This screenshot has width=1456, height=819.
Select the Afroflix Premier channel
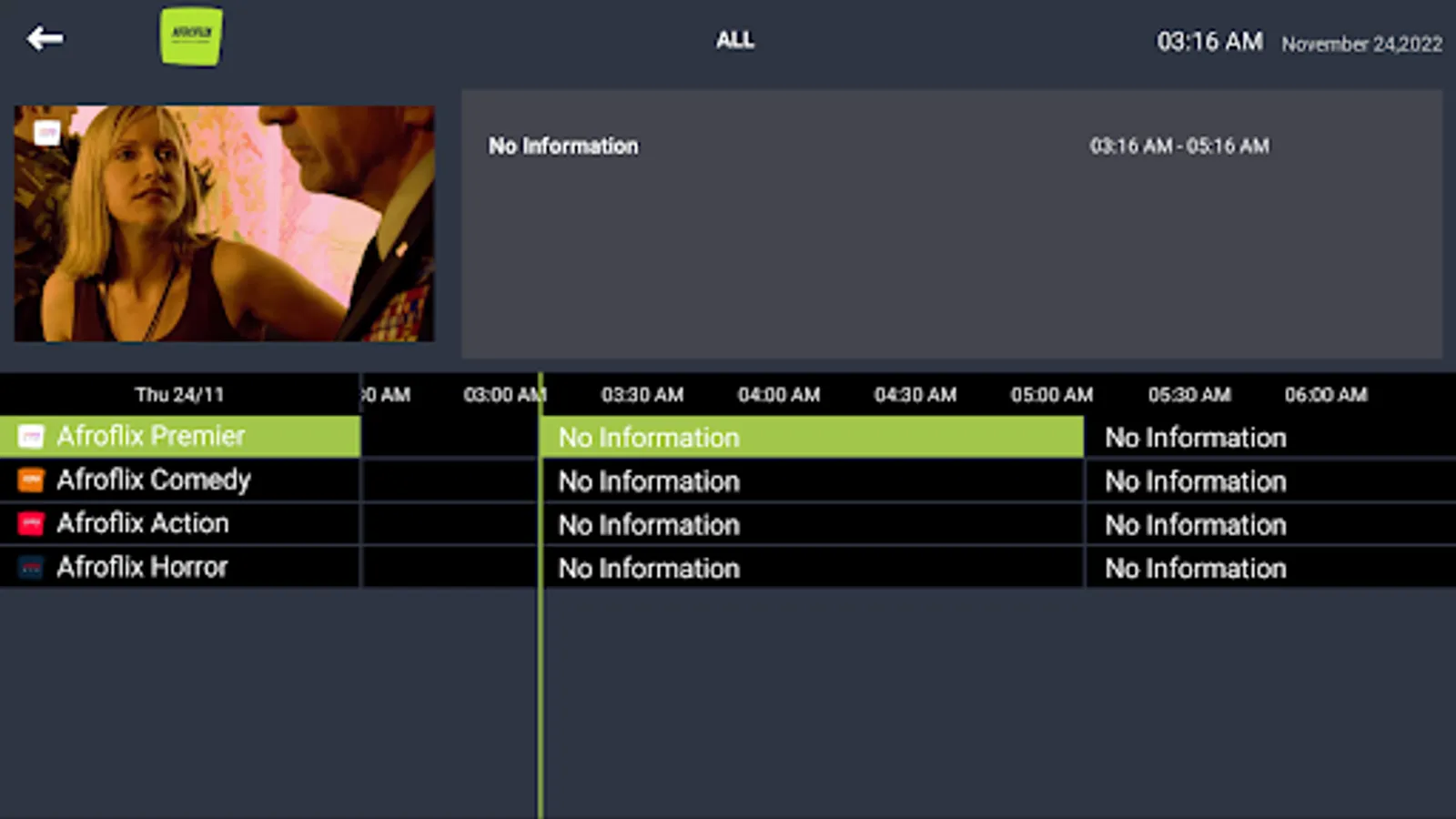(x=180, y=437)
